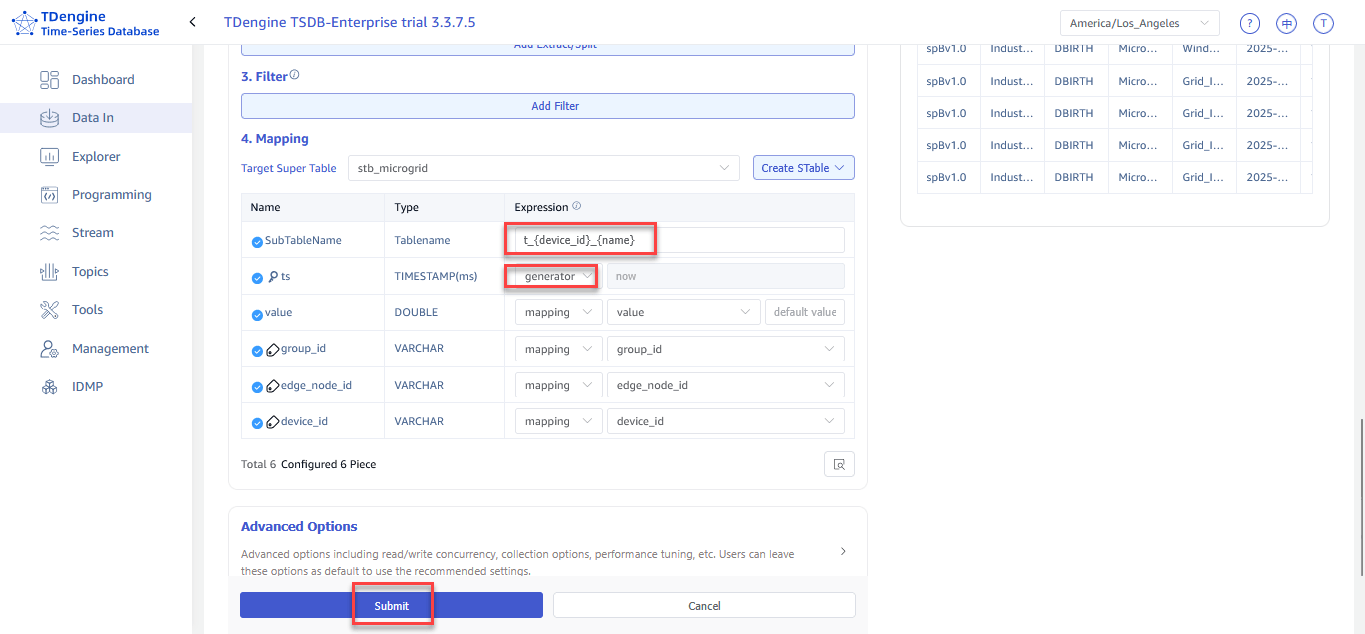This screenshot has width=1365, height=634.
Task: Open the Programming menu item
Action: coord(111,195)
